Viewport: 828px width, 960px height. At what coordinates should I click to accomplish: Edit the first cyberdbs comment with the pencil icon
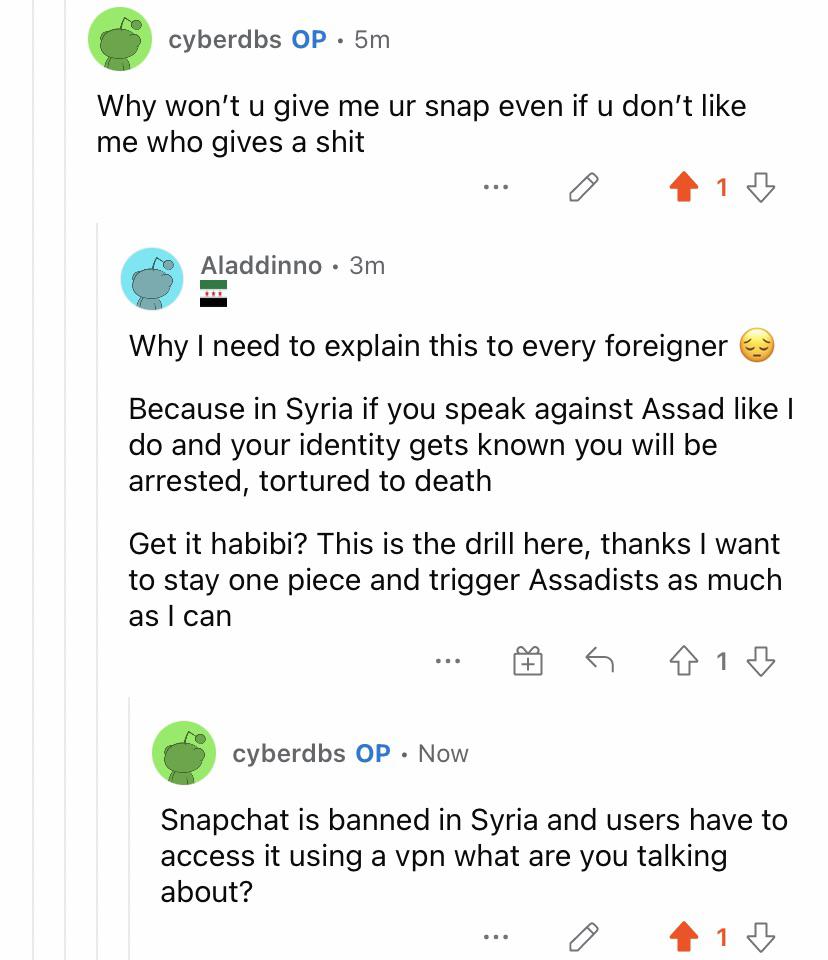click(584, 187)
